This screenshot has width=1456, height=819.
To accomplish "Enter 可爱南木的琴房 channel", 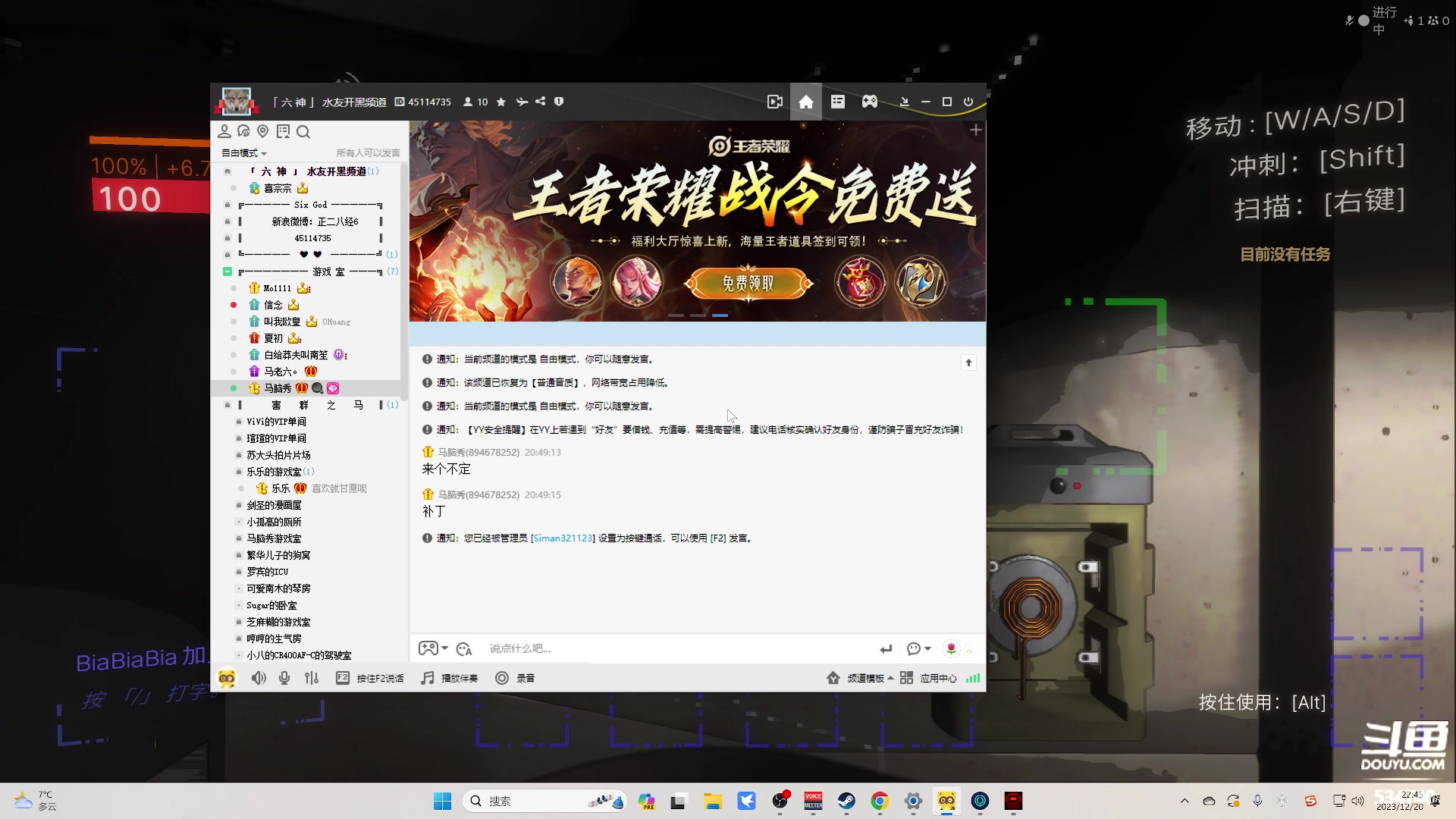I will [278, 588].
